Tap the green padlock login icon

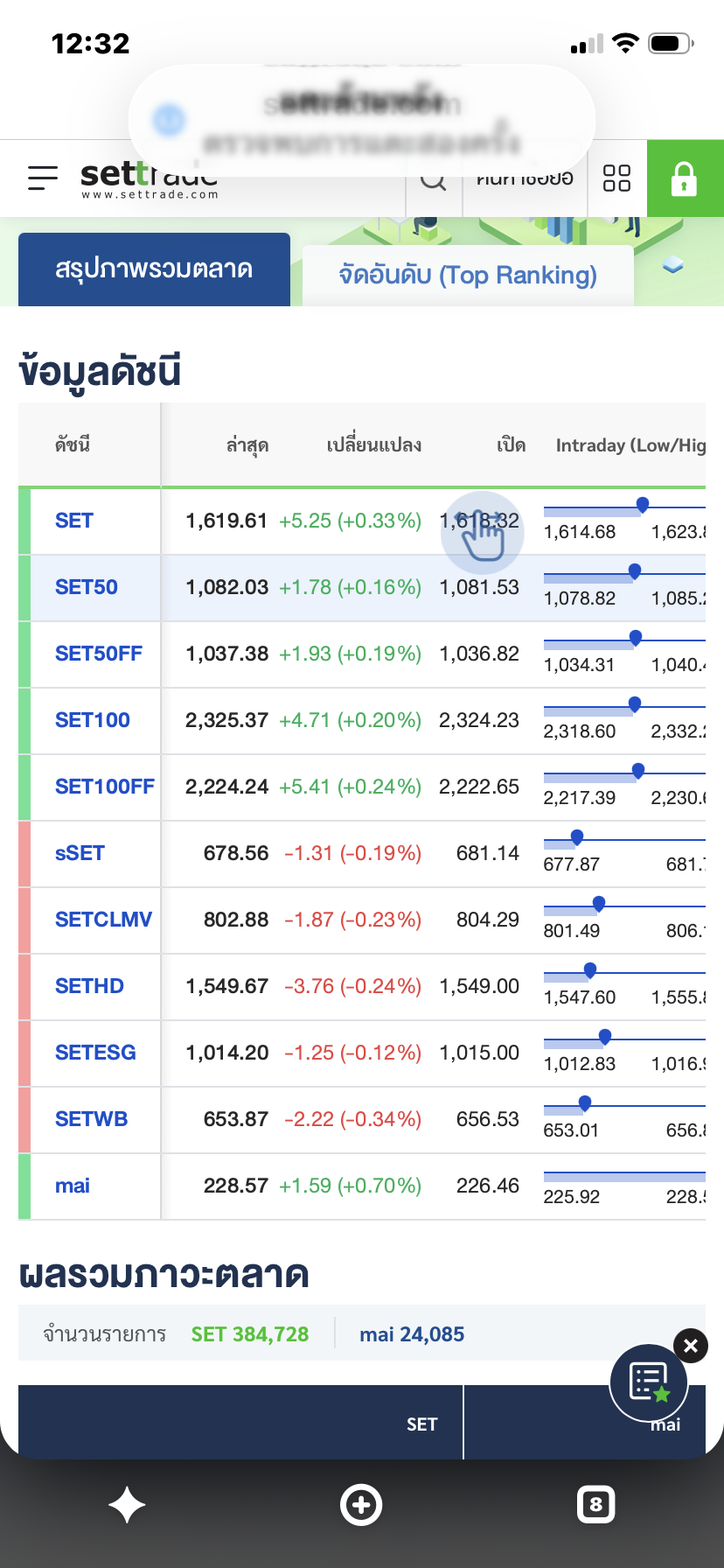pos(685,178)
